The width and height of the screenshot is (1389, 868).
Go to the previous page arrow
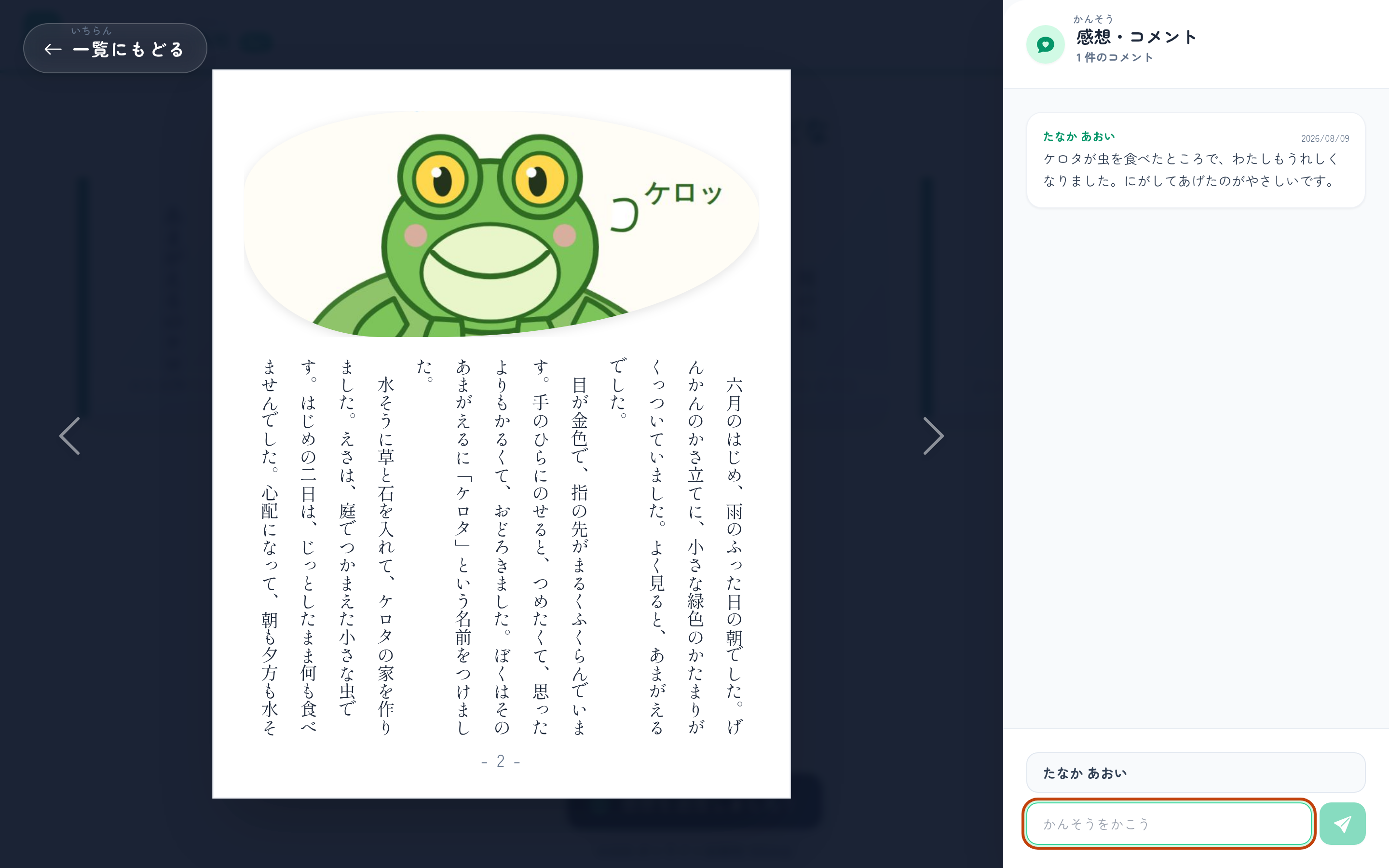(x=70, y=436)
